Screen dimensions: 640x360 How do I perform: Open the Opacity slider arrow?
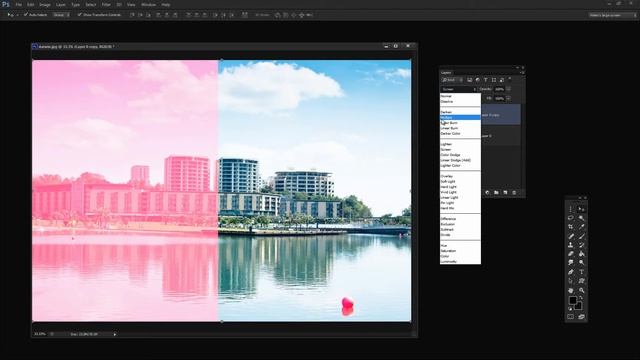509,89
